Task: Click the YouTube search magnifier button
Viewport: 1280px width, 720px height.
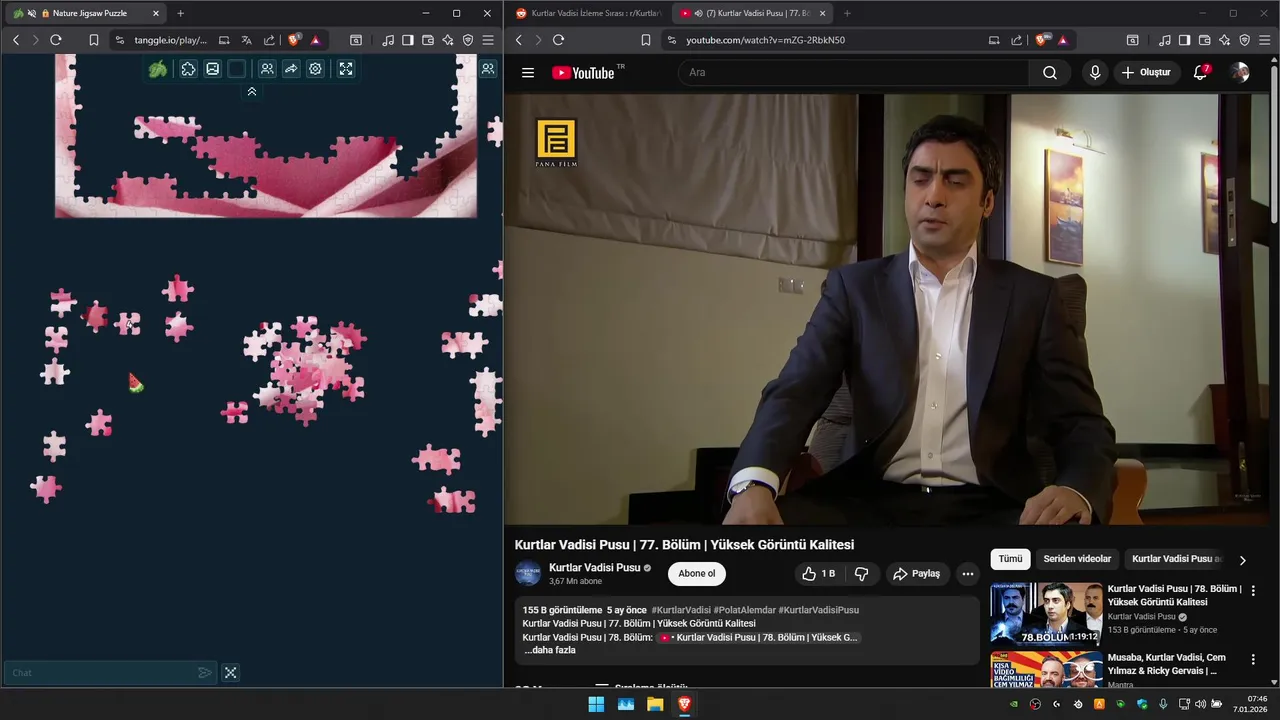Action: 1049,73
